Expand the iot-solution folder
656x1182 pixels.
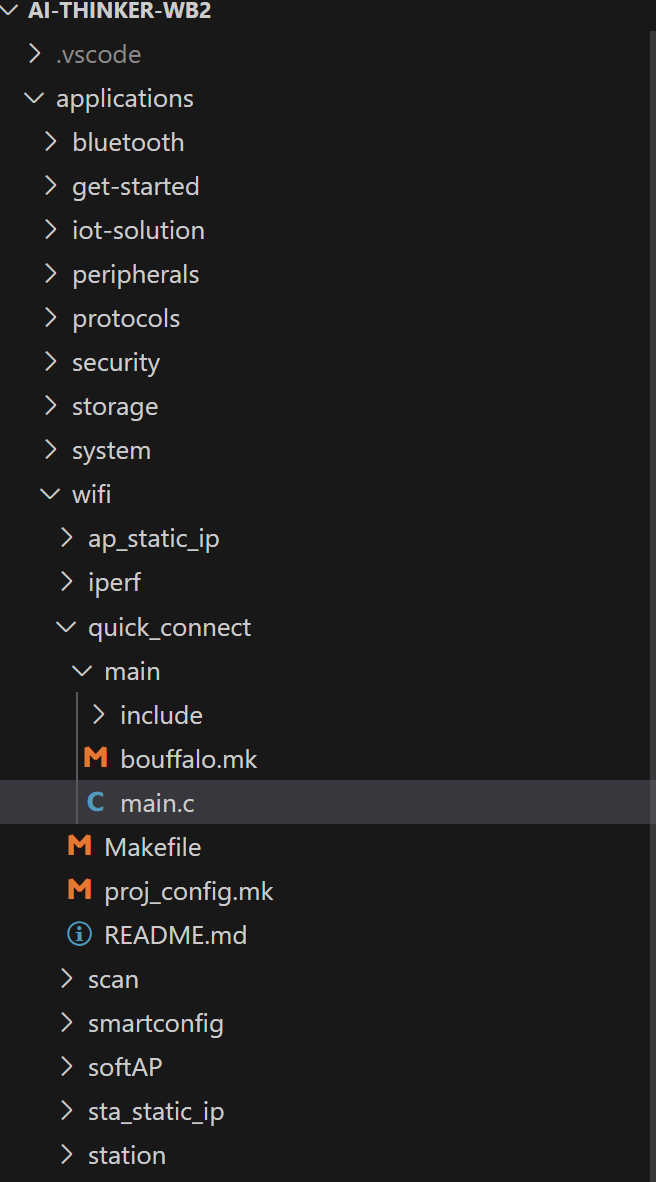click(x=139, y=230)
